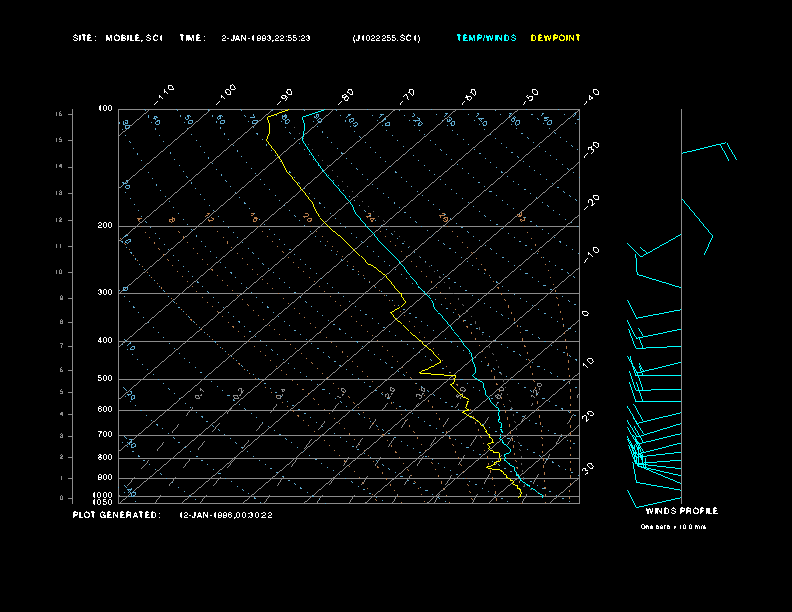Click the WINDS PROFILE caption
Viewport: 792px width, 612px height.
[x=681, y=511]
